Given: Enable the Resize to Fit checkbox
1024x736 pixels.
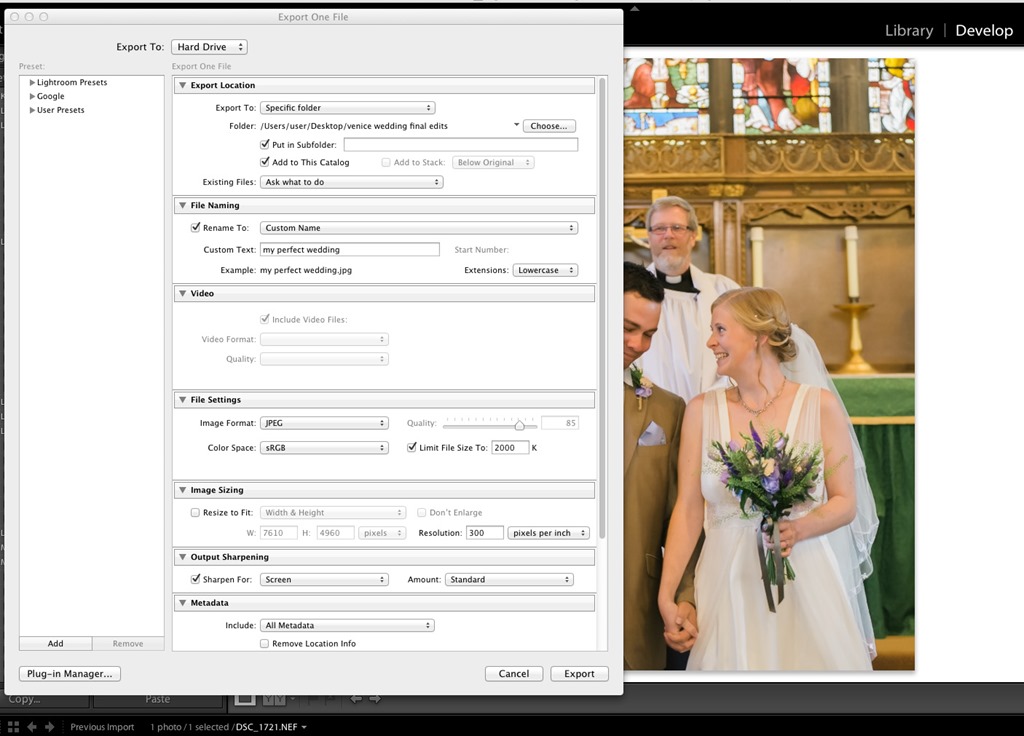Looking at the screenshot, I should 195,513.
